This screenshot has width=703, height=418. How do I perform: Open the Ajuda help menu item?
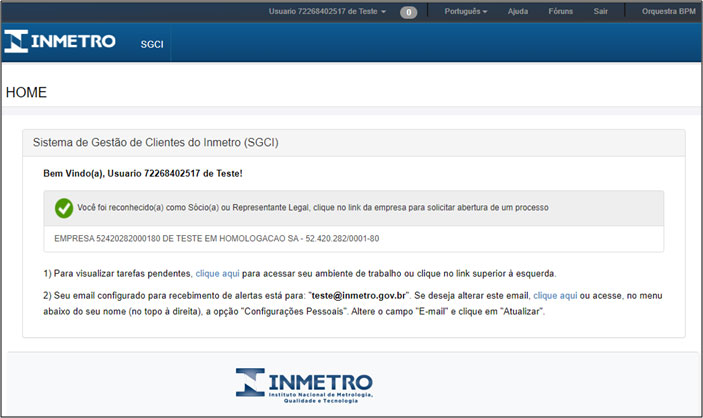pos(518,12)
